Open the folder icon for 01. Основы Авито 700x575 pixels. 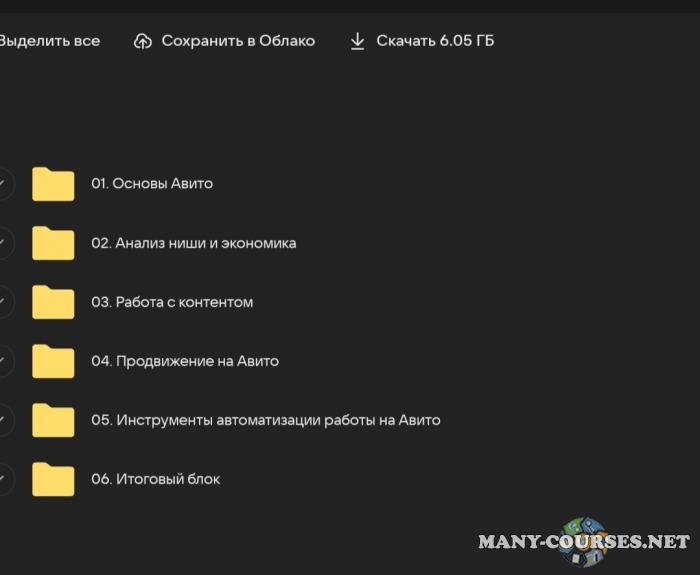pyautogui.click(x=53, y=184)
